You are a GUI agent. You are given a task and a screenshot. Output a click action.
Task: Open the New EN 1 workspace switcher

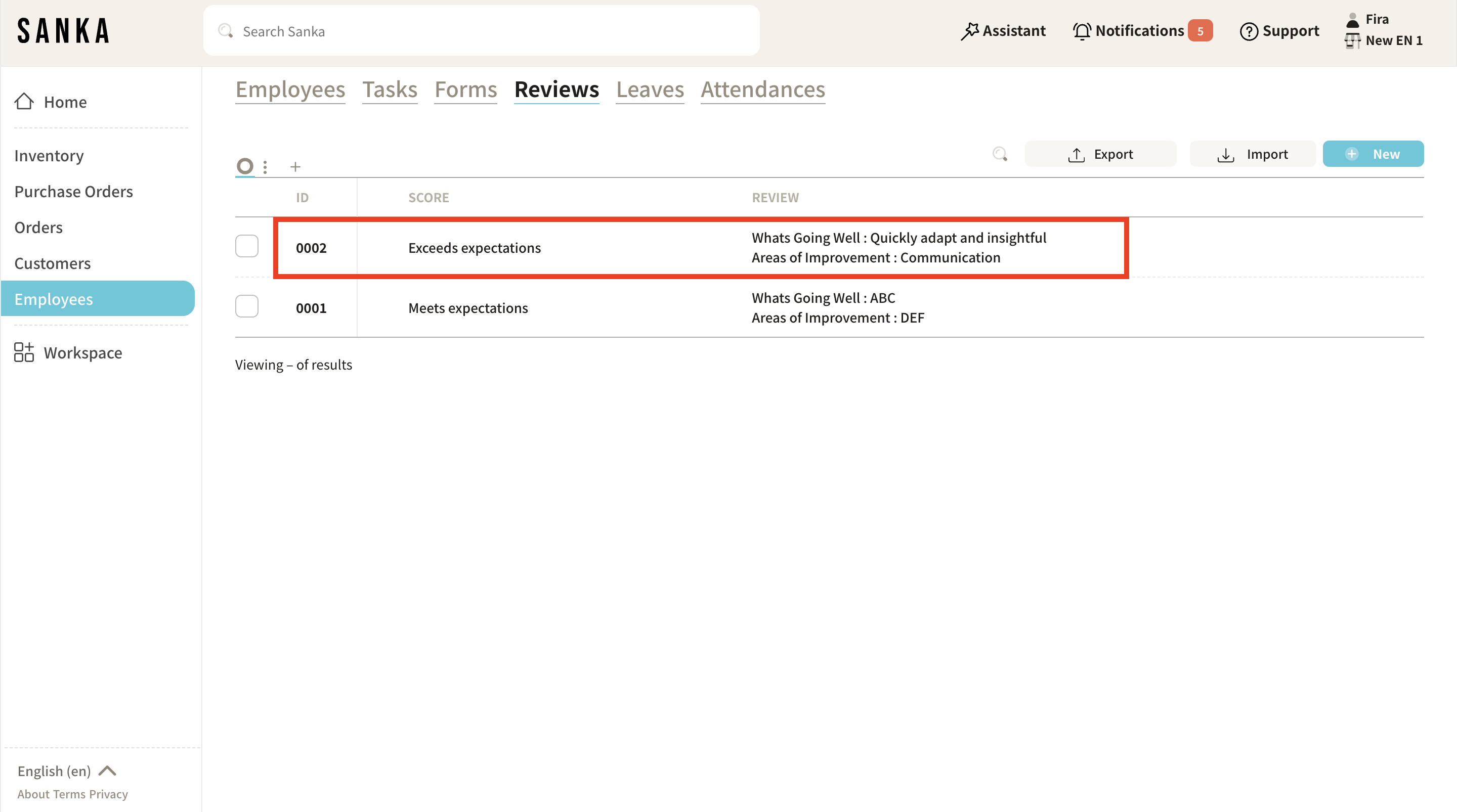tap(1384, 41)
